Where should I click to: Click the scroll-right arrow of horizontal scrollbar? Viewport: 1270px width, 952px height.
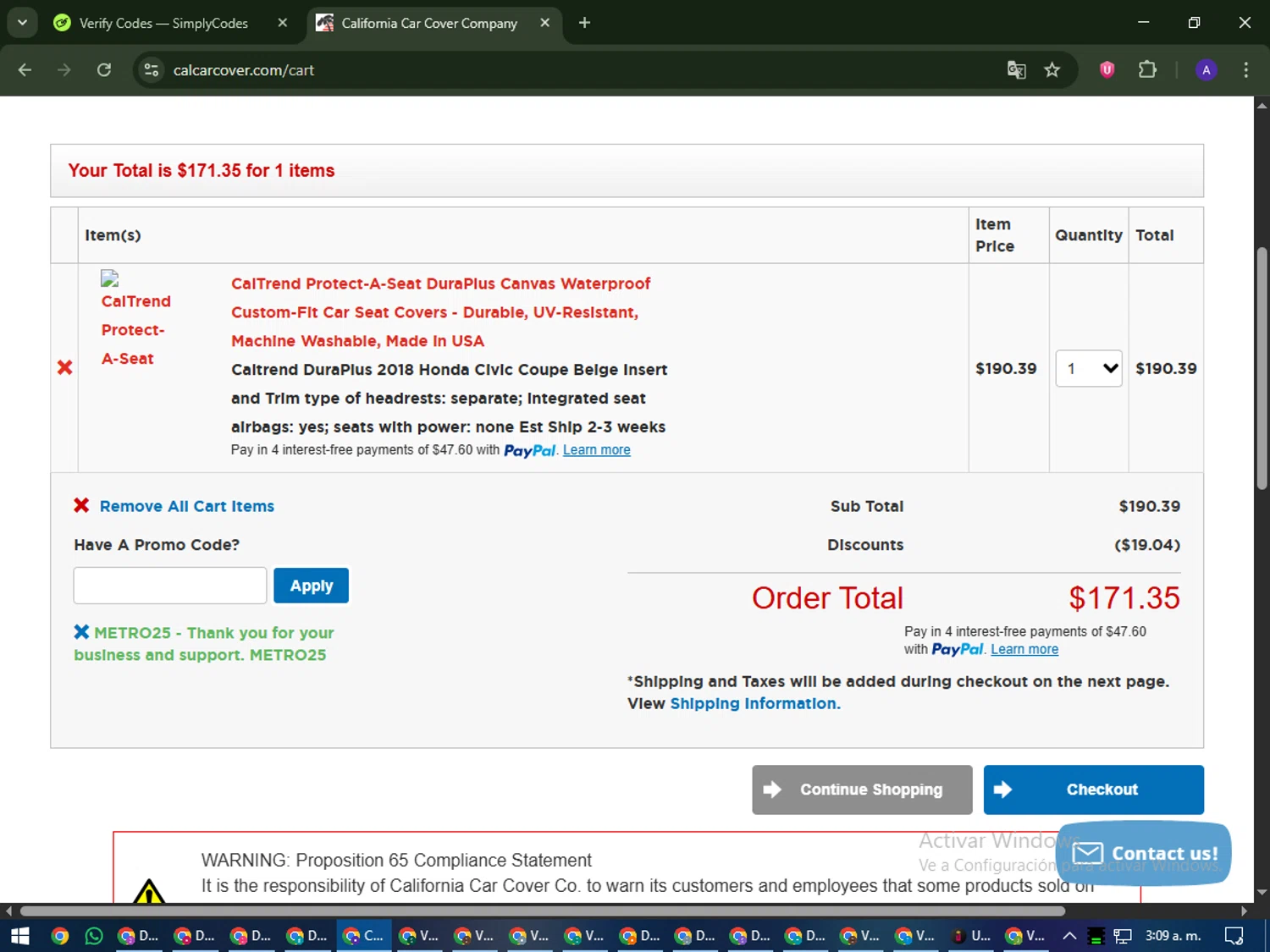pos(1244,911)
